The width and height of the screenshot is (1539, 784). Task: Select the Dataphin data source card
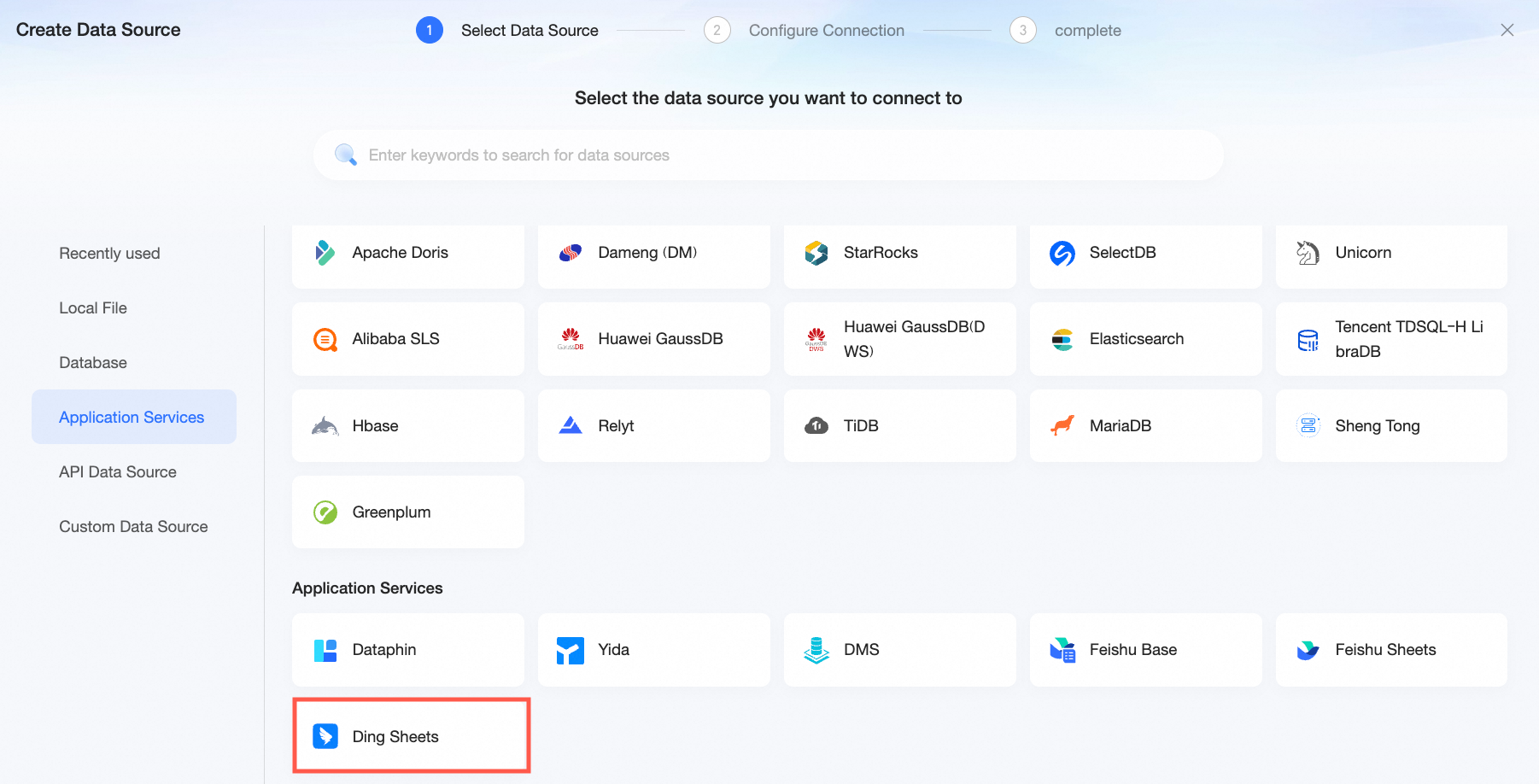pos(408,650)
